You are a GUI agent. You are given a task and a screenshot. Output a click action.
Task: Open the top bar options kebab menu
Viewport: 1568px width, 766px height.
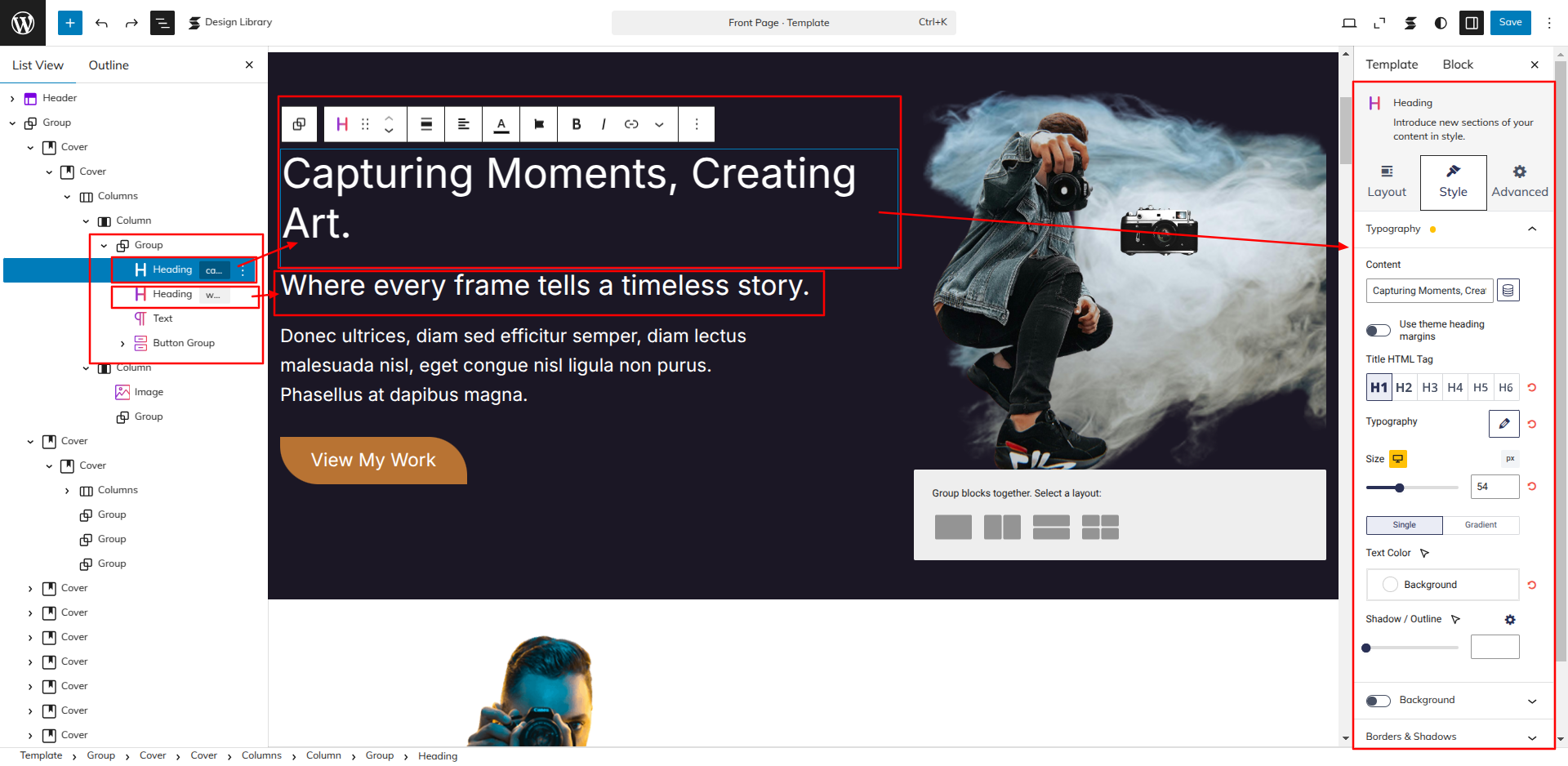[1549, 23]
